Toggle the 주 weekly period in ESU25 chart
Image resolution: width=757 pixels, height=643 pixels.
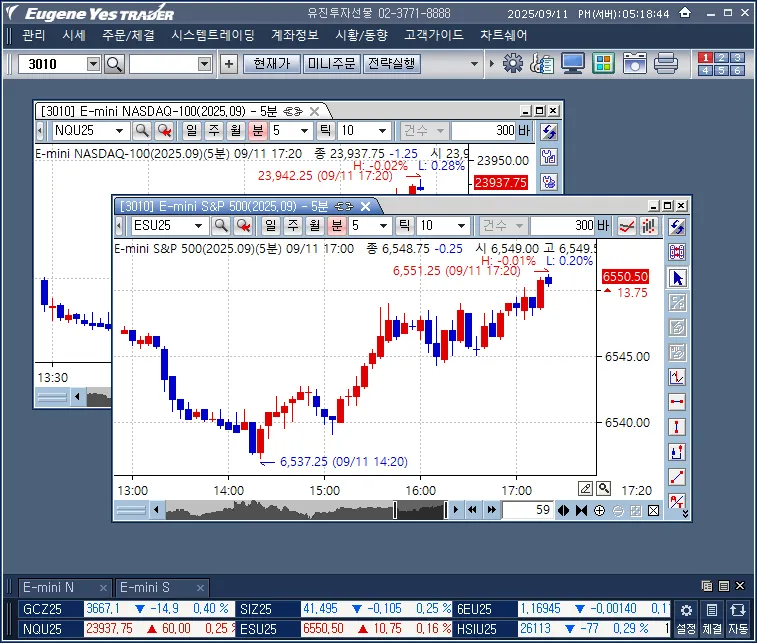pos(293,225)
